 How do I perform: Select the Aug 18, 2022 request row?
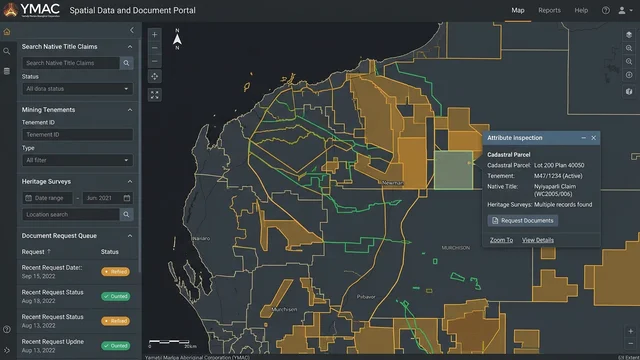click(x=77, y=296)
